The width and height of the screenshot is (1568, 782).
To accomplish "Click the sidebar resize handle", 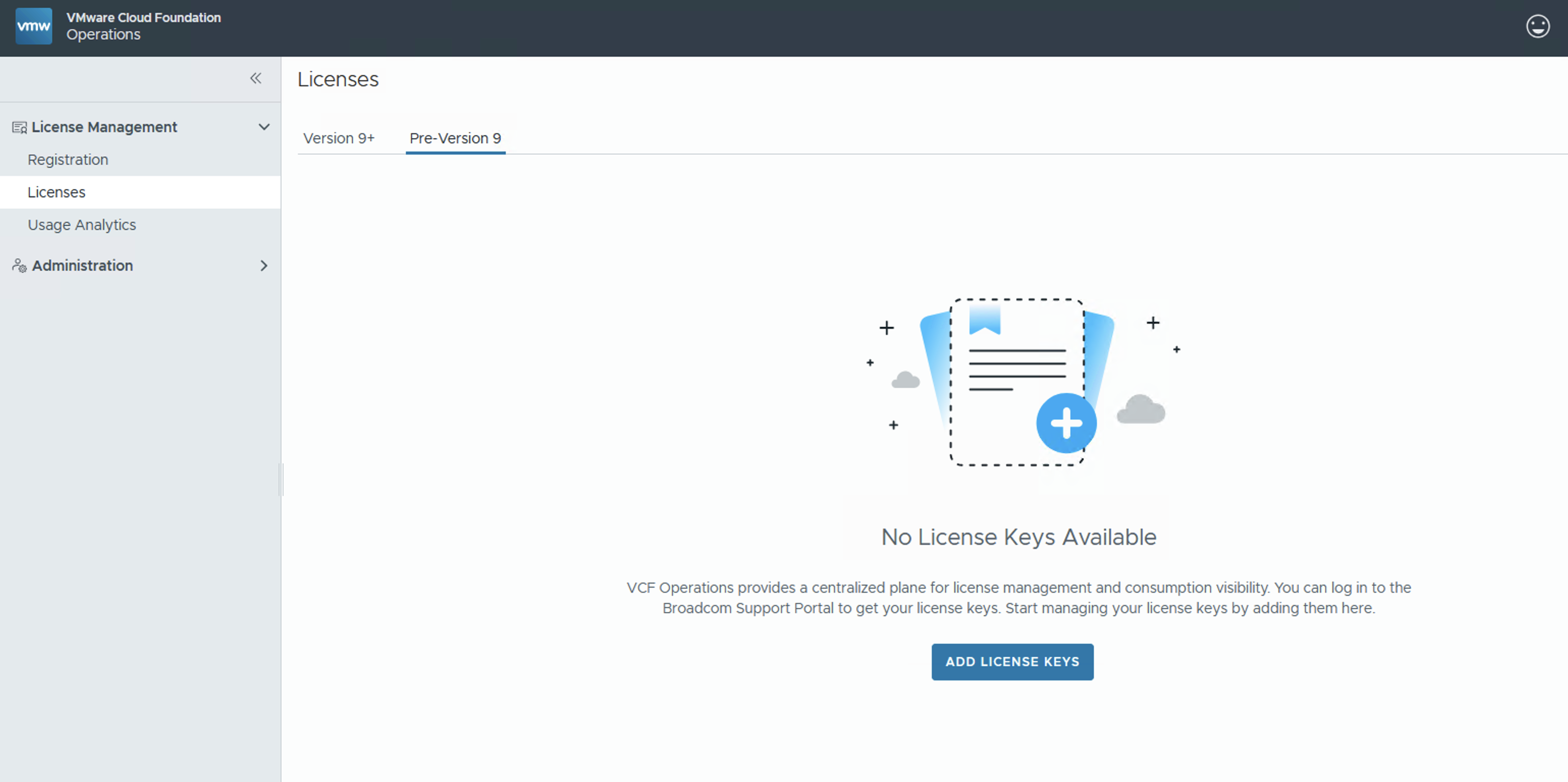I will 281,480.
